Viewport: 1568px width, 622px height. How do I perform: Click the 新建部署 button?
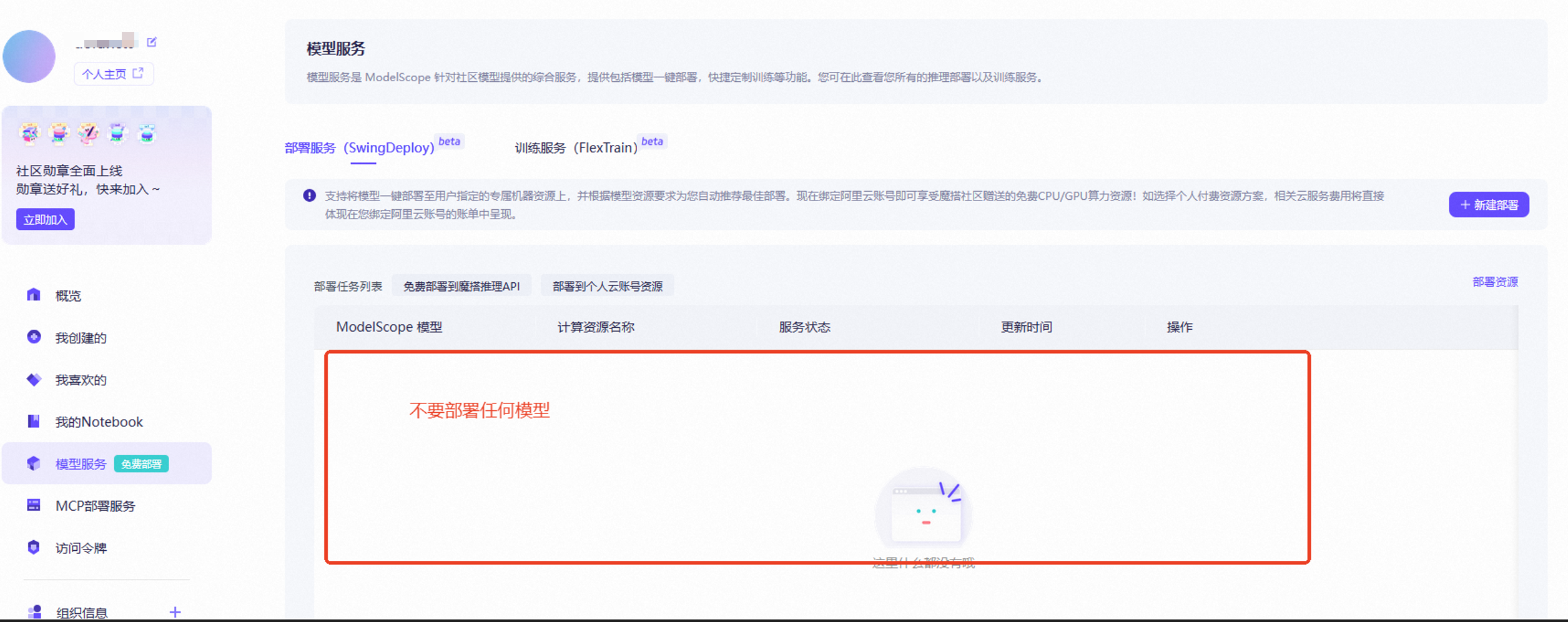pyautogui.click(x=1488, y=205)
